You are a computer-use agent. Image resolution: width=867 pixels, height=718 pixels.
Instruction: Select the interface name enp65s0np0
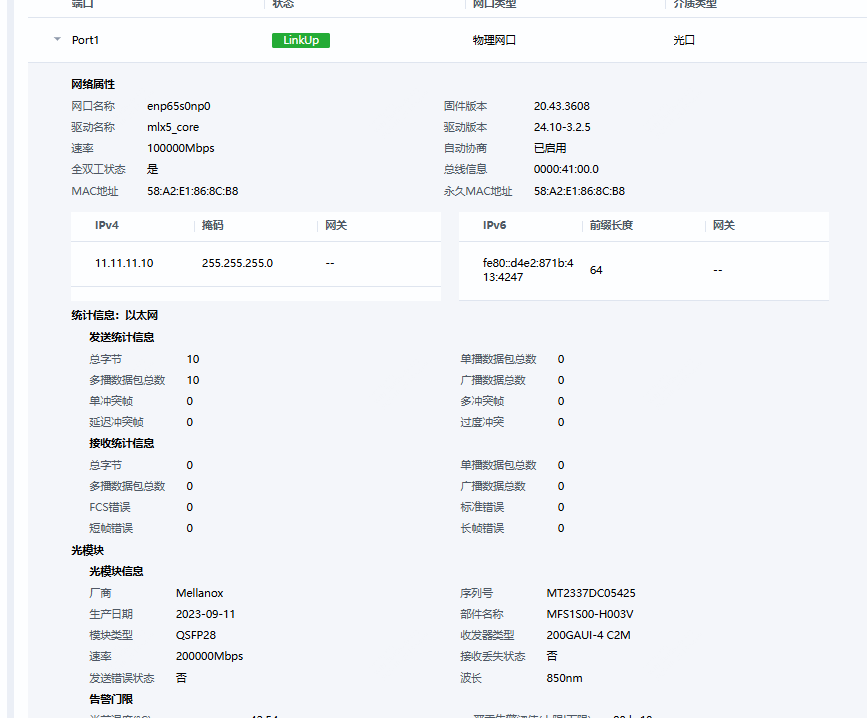(178, 106)
